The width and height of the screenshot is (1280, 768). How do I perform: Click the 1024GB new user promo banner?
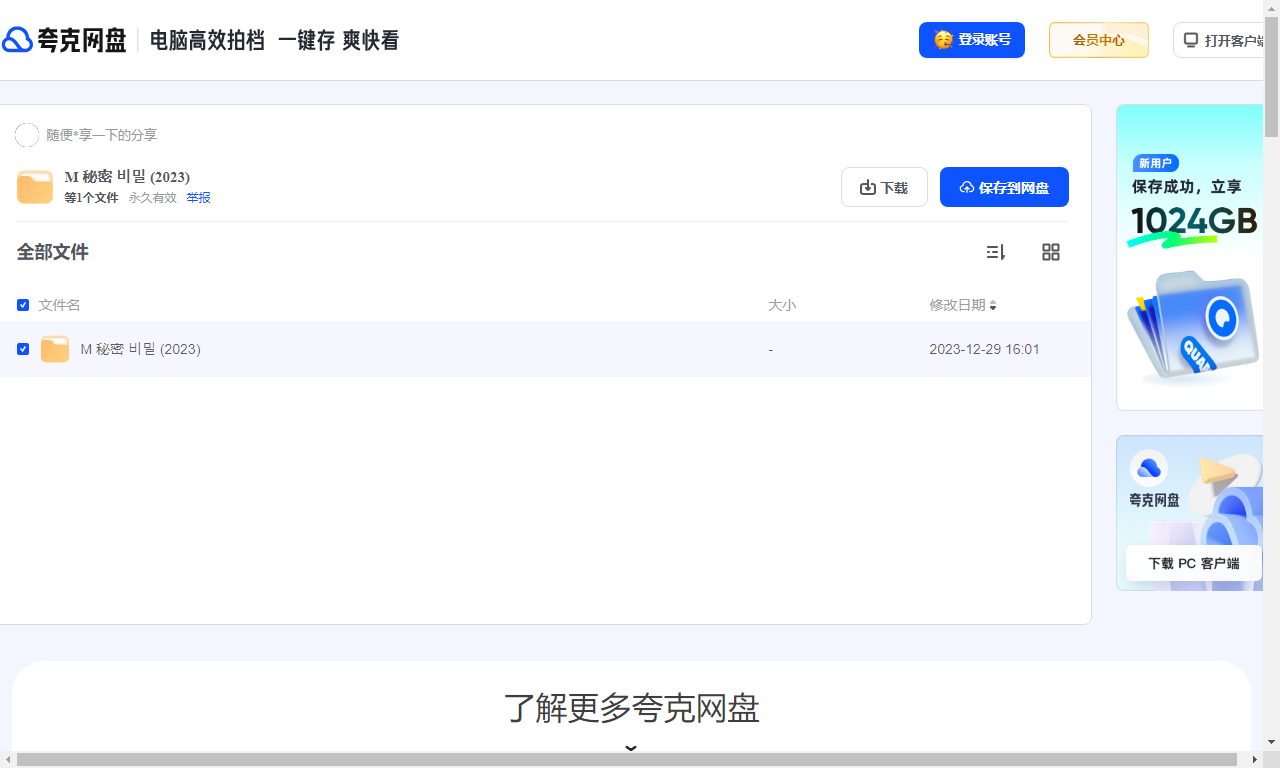click(x=1190, y=257)
